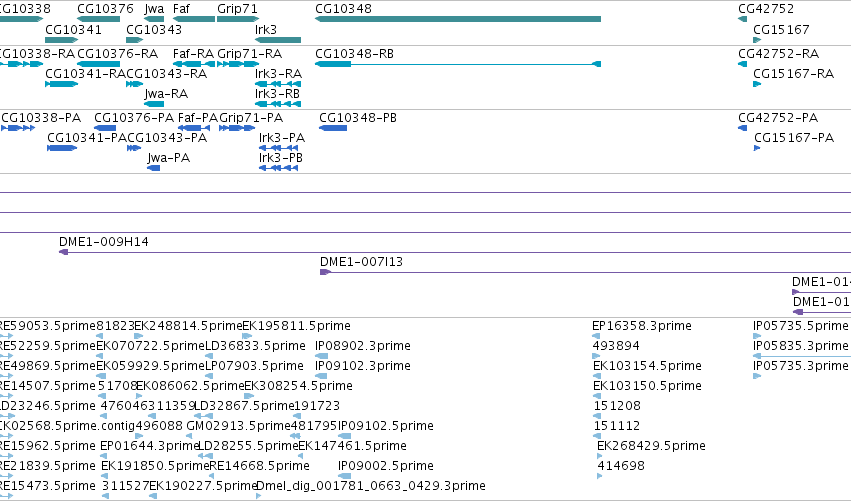Click EST EK147461.5prime
The width and height of the screenshot is (851, 501).
[x=352, y=446]
